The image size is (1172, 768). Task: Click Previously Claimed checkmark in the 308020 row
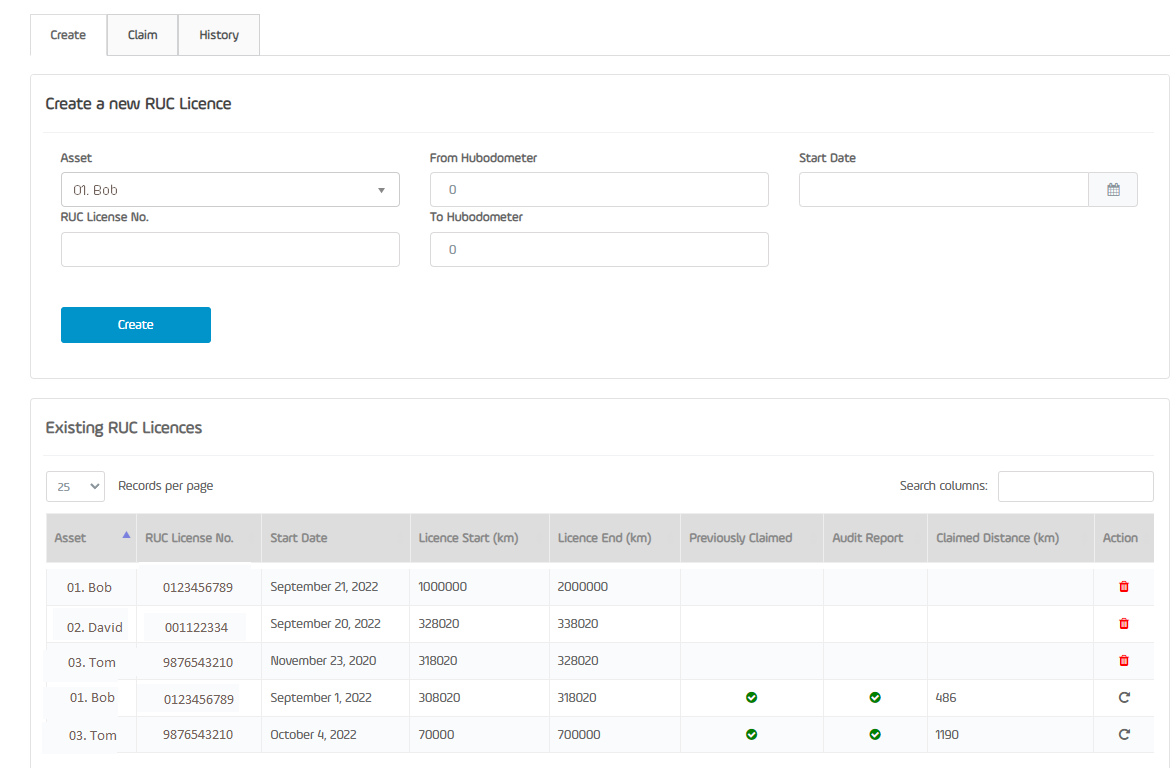tap(751, 698)
